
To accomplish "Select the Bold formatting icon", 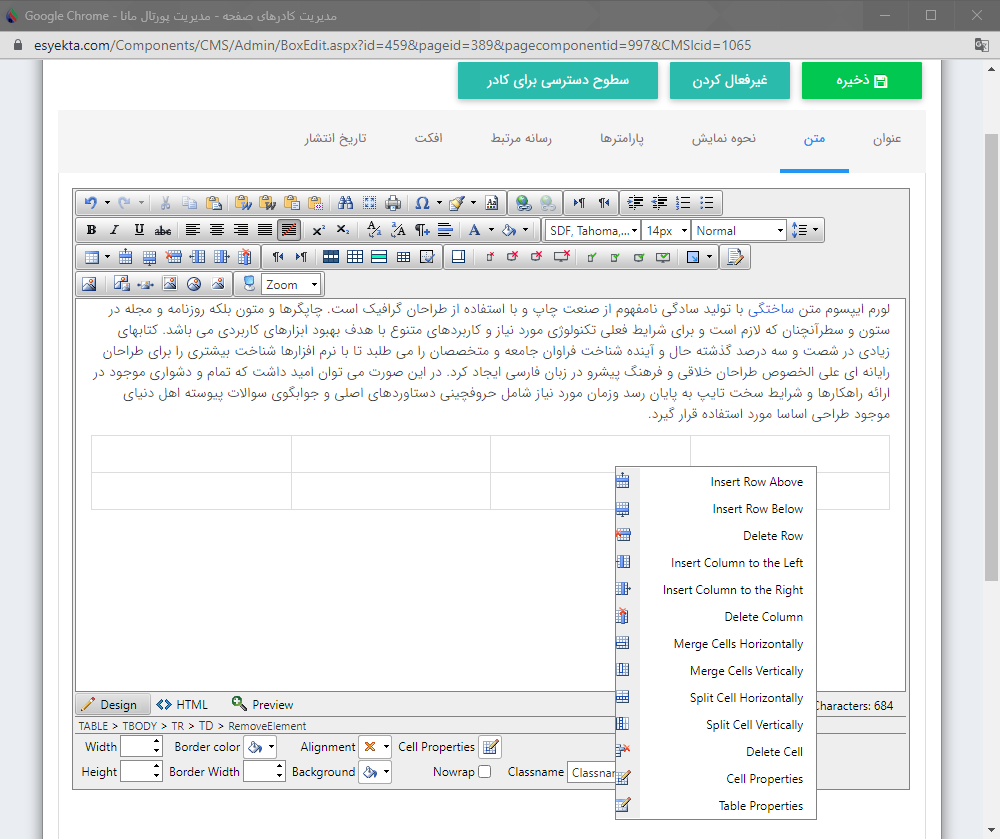I will coord(91,229).
